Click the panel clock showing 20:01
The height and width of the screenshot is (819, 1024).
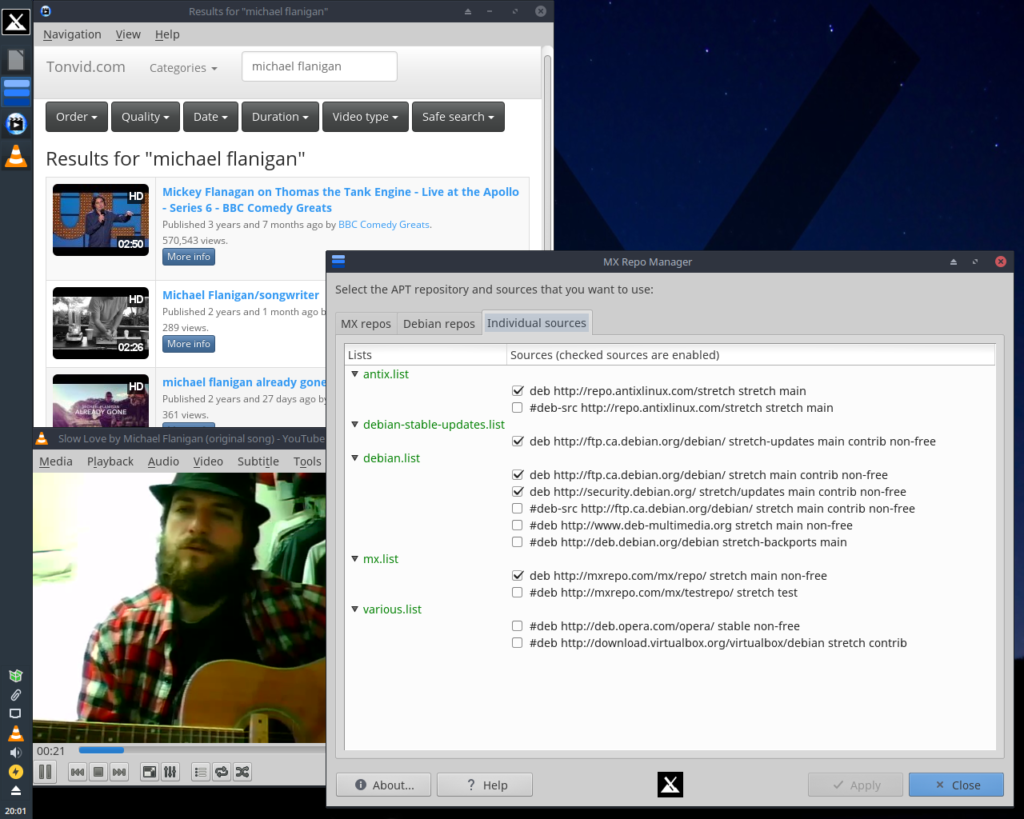tap(16, 811)
